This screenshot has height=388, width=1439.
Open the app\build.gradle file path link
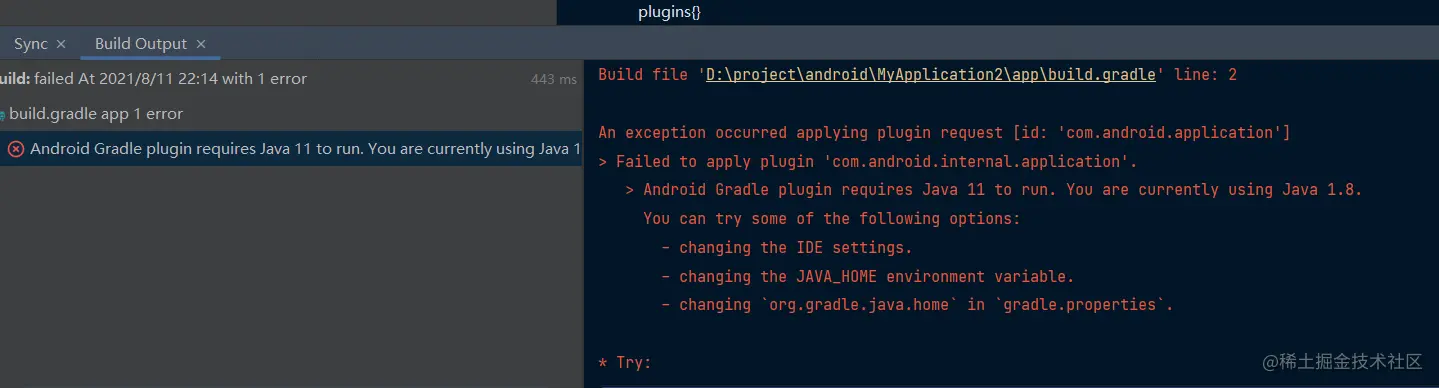(x=931, y=75)
